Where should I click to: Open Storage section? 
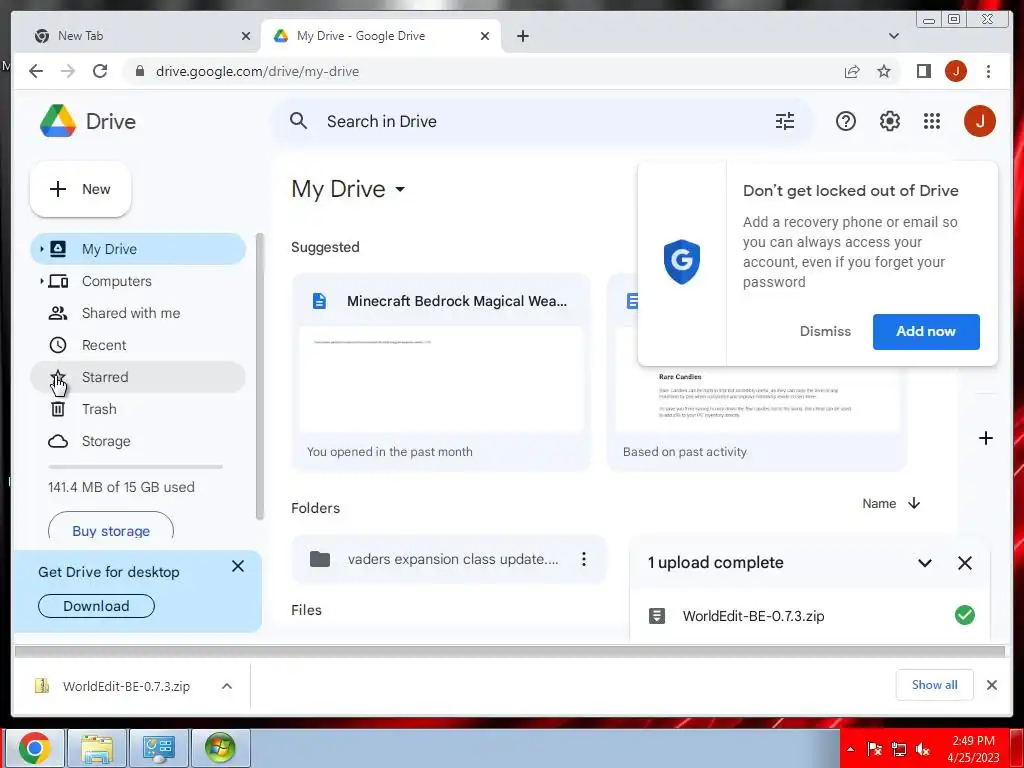tap(138, 441)
